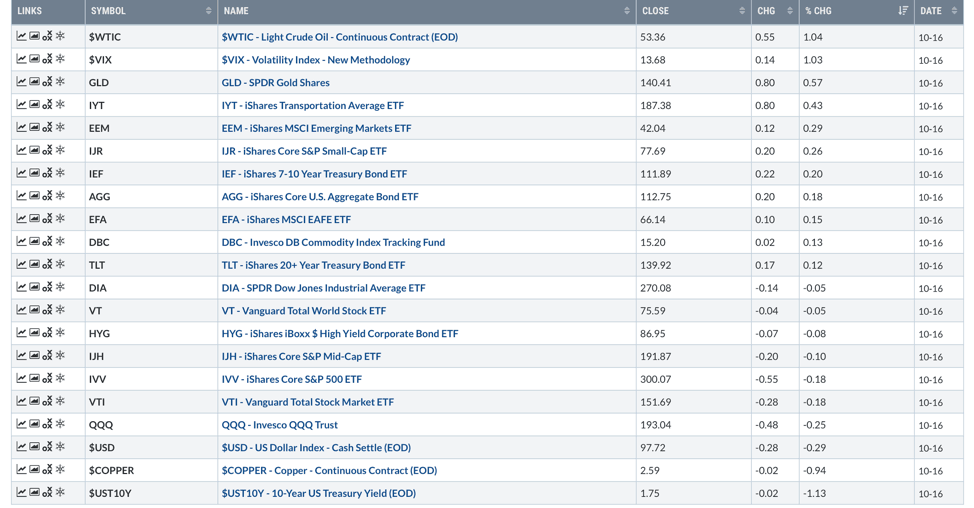This screenshot has height=508, width=974.
Task: Open $WTIC Light Crude Oil link
Action: tap(340, 37)
